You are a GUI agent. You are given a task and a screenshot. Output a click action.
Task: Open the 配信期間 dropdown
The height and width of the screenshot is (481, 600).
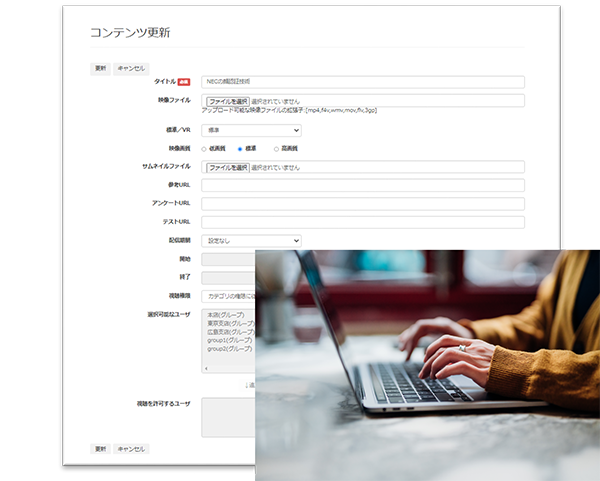click(251, 241)
